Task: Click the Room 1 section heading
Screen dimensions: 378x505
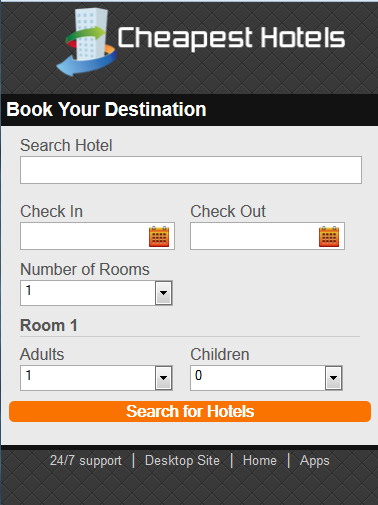Action: (x=49, y=325)
